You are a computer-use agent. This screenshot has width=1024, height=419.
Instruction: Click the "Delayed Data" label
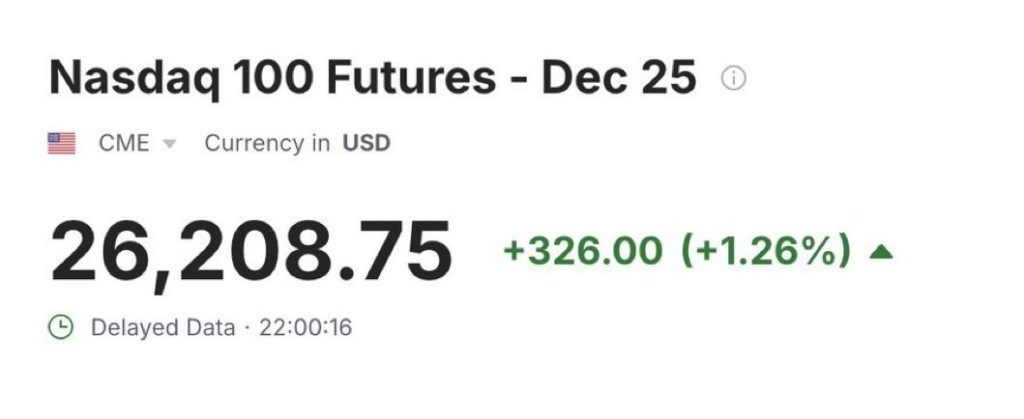tap(163, 327)
